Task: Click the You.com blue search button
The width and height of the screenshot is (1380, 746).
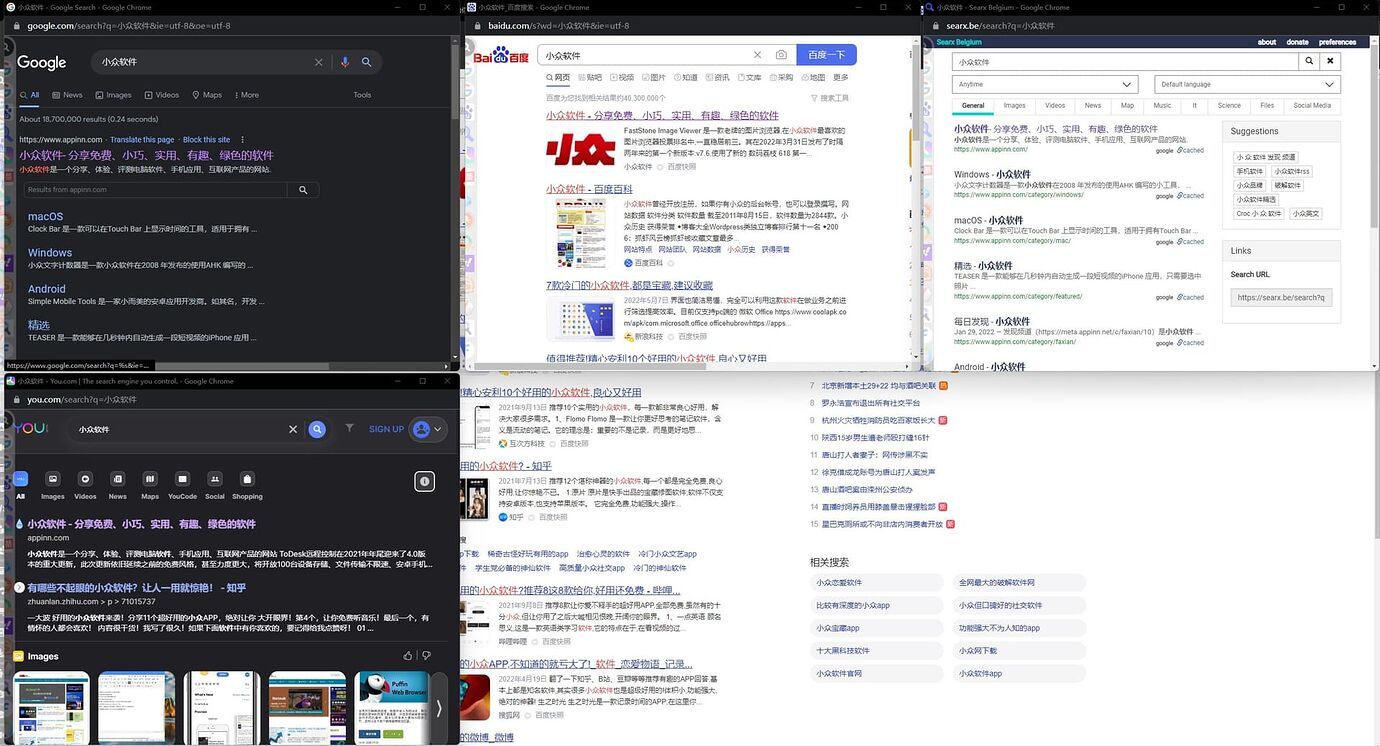Action: [317, 429]
